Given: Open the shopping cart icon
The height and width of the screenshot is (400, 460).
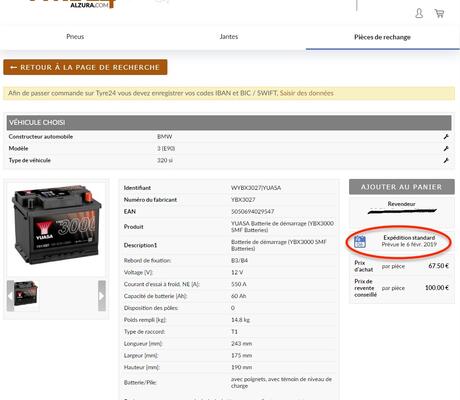Looking at the screenshot, I should click(439, 13).
